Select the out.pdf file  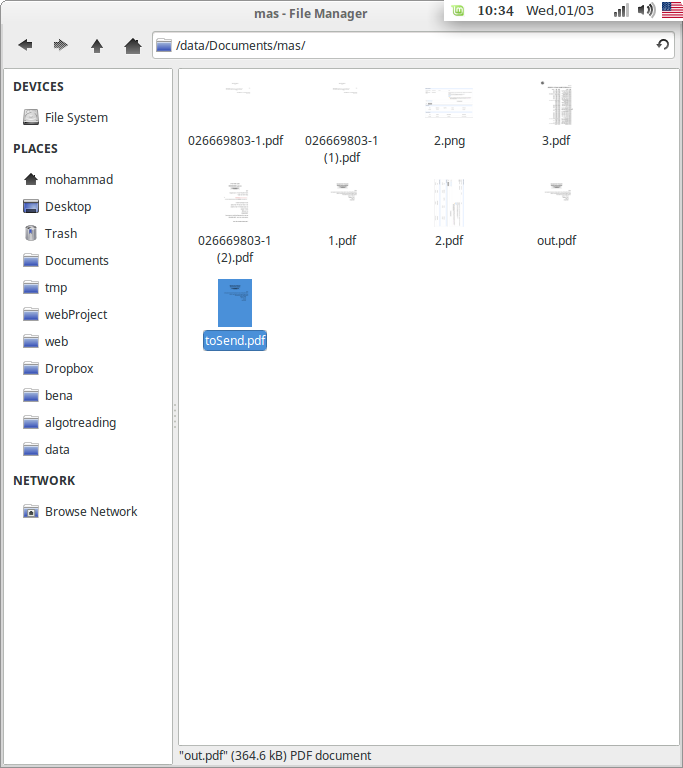(x=556, y=203)
